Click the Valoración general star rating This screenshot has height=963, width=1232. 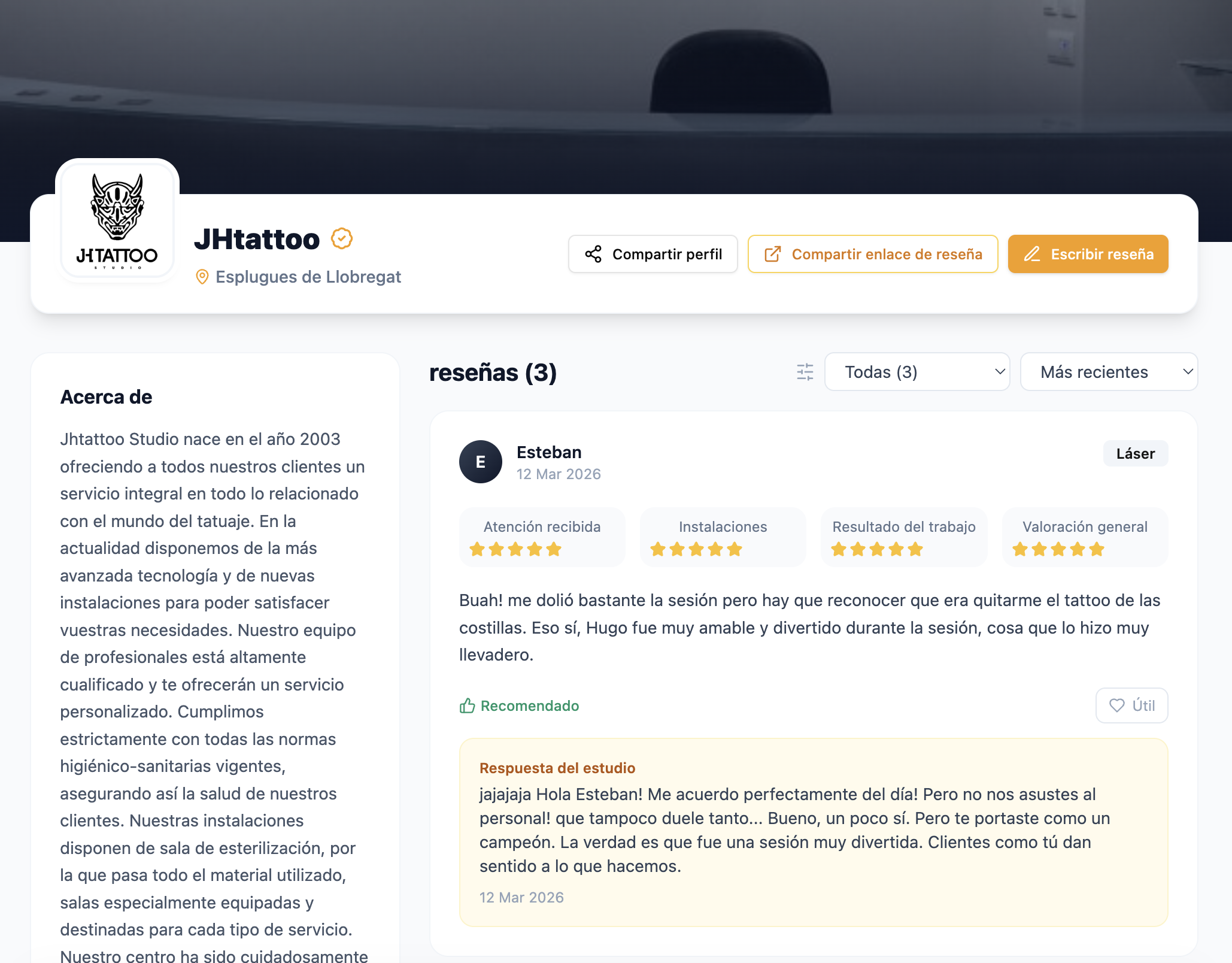coord(1058,549)
